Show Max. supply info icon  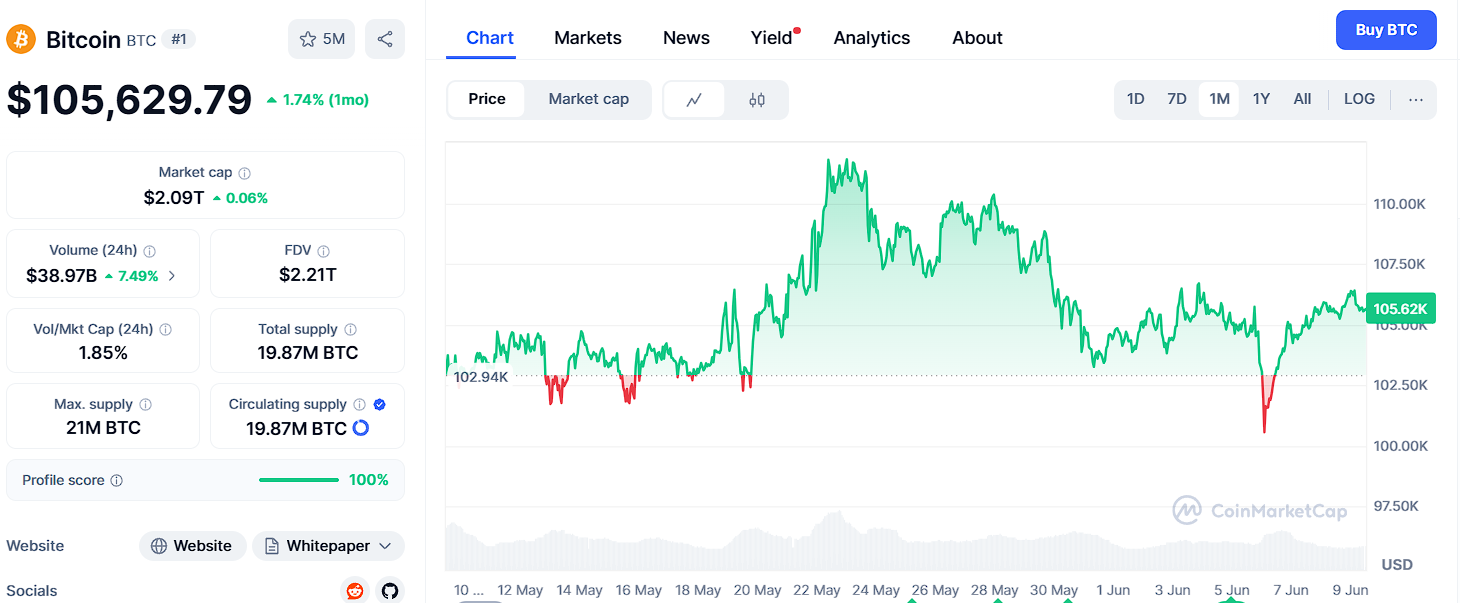tap(145, 404)
